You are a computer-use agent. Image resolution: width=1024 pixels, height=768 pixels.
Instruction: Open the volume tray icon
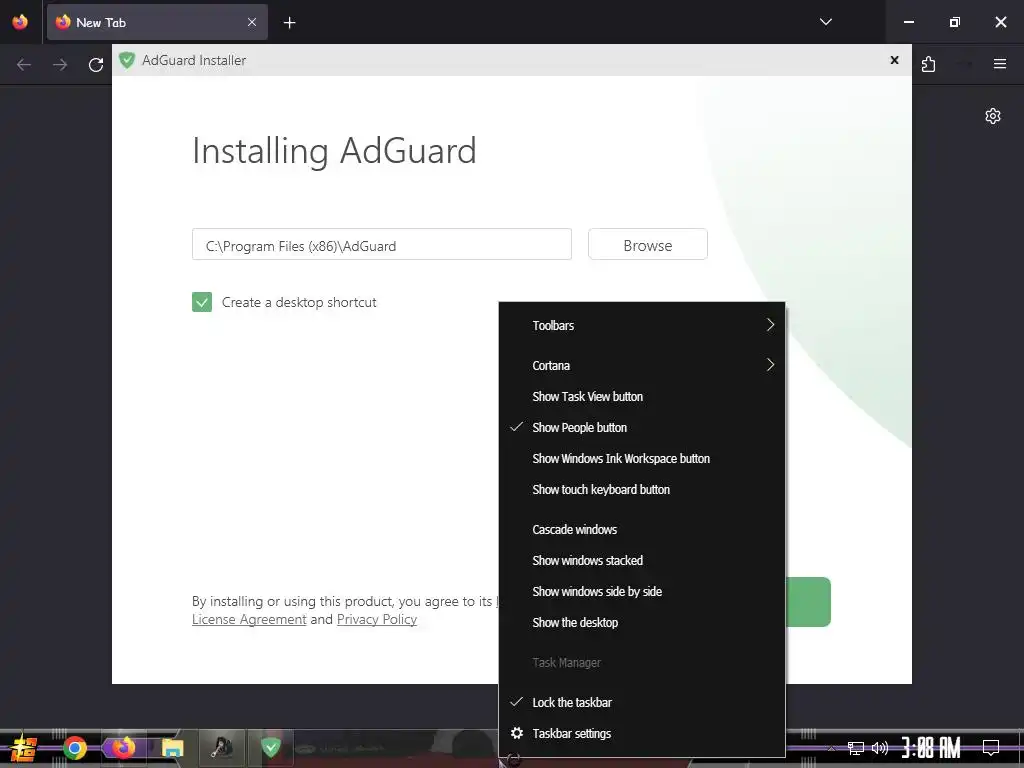coord(880,748)
